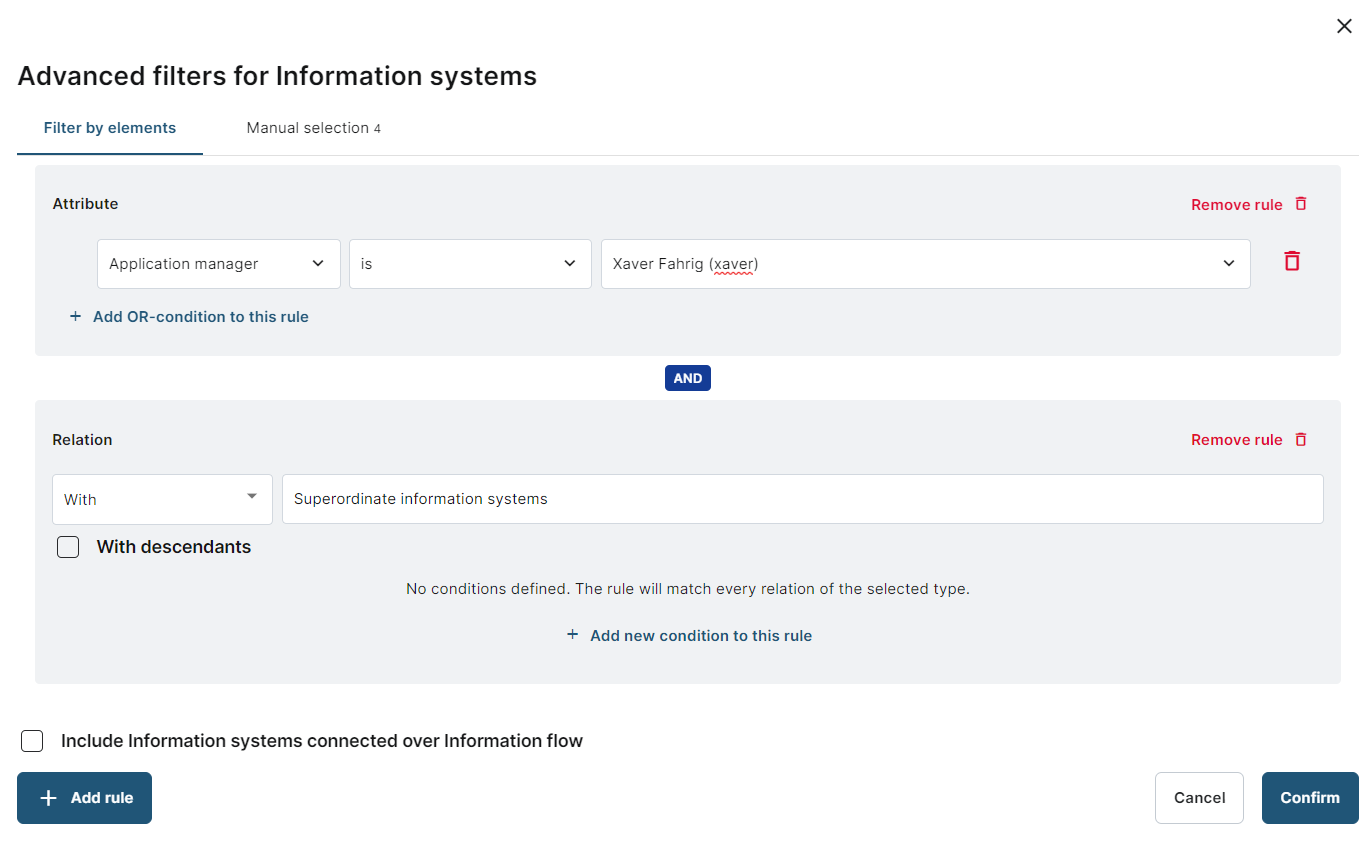
Task: Click plus icon before Add new condition
Action: pyautogui.click(x=573, y=635)
